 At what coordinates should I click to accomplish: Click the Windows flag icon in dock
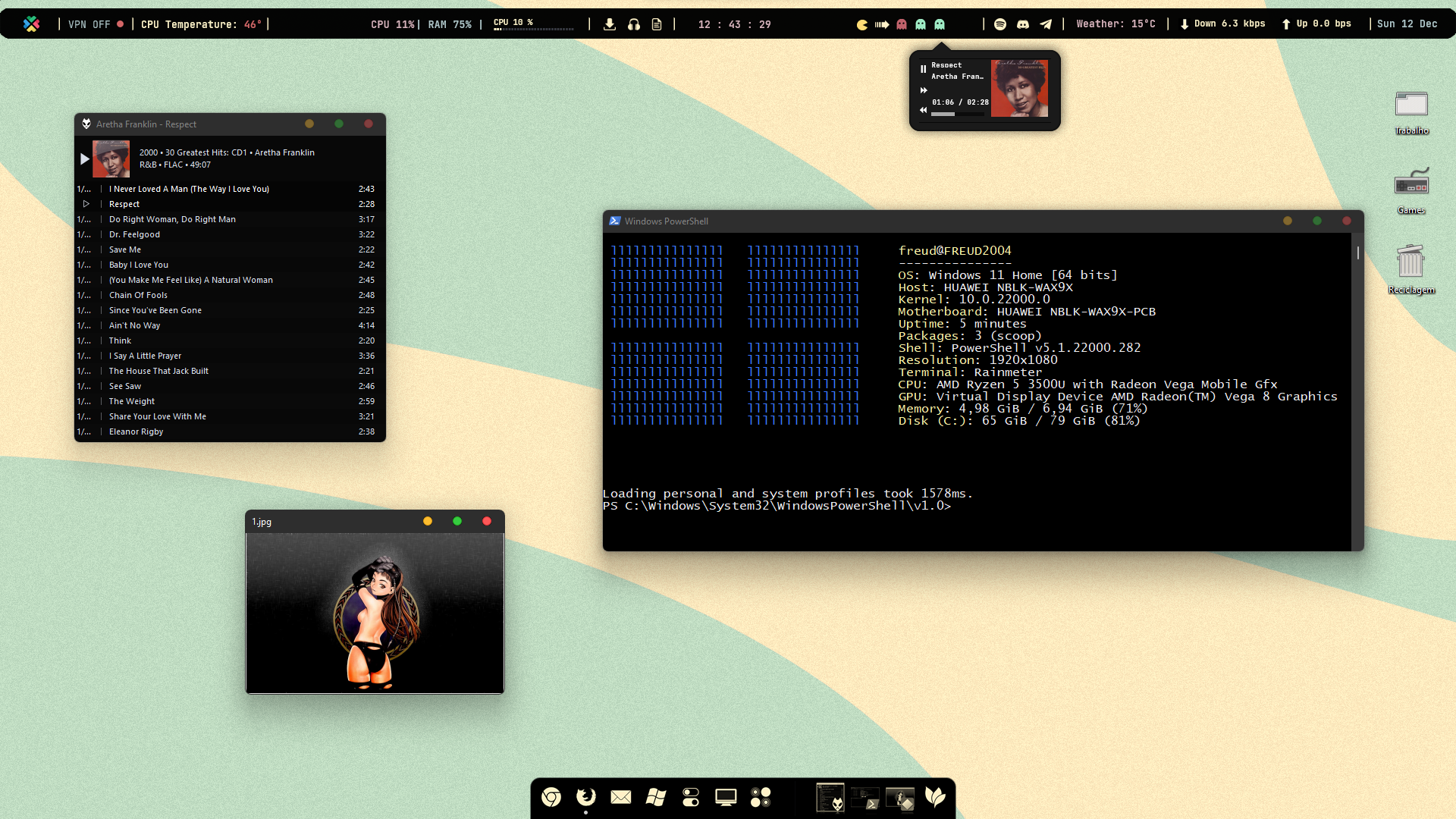click(656, 797)
